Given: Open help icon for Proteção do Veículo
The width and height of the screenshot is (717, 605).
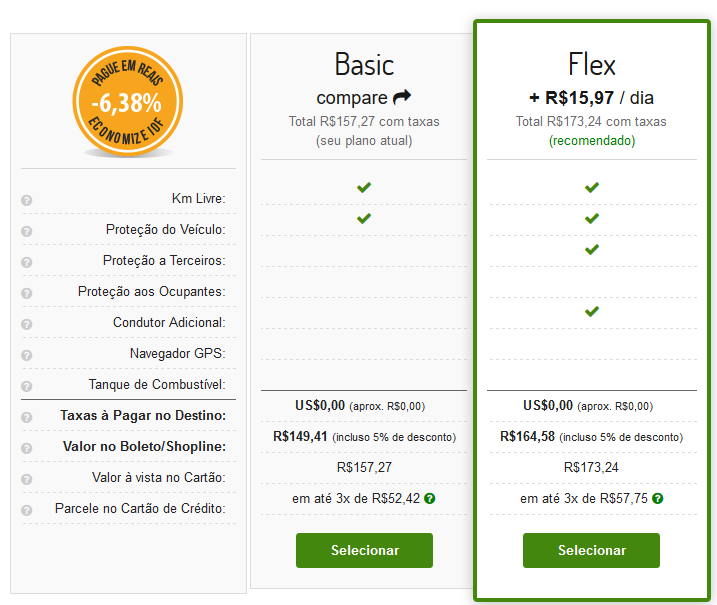Looking at the screenshot, I should click(x=27, y=231).
